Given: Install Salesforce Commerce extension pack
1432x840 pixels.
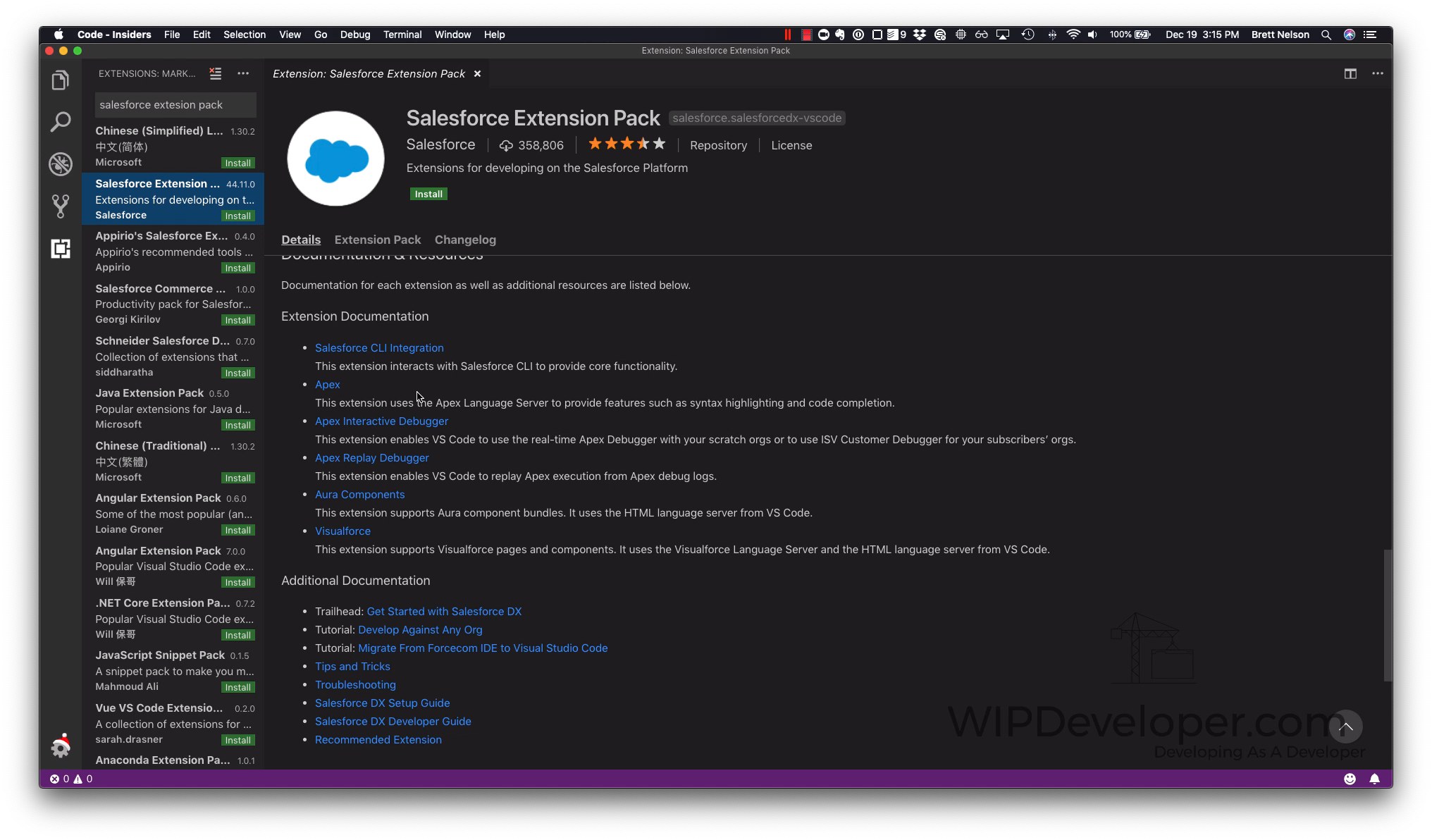Looking at the screenshot, I should click(237, 320).
